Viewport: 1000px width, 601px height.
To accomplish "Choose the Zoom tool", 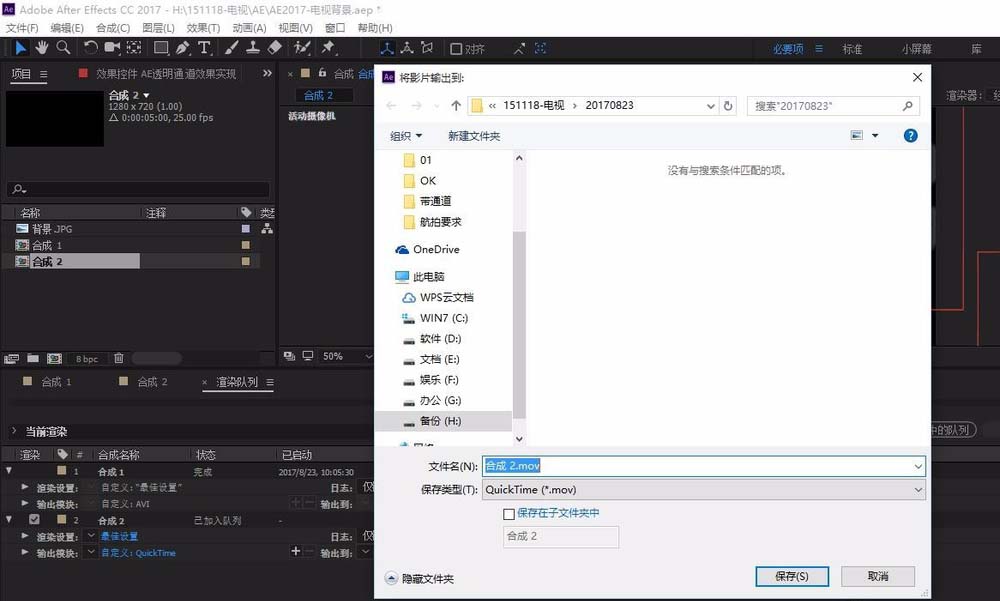I will pos(62,47).
